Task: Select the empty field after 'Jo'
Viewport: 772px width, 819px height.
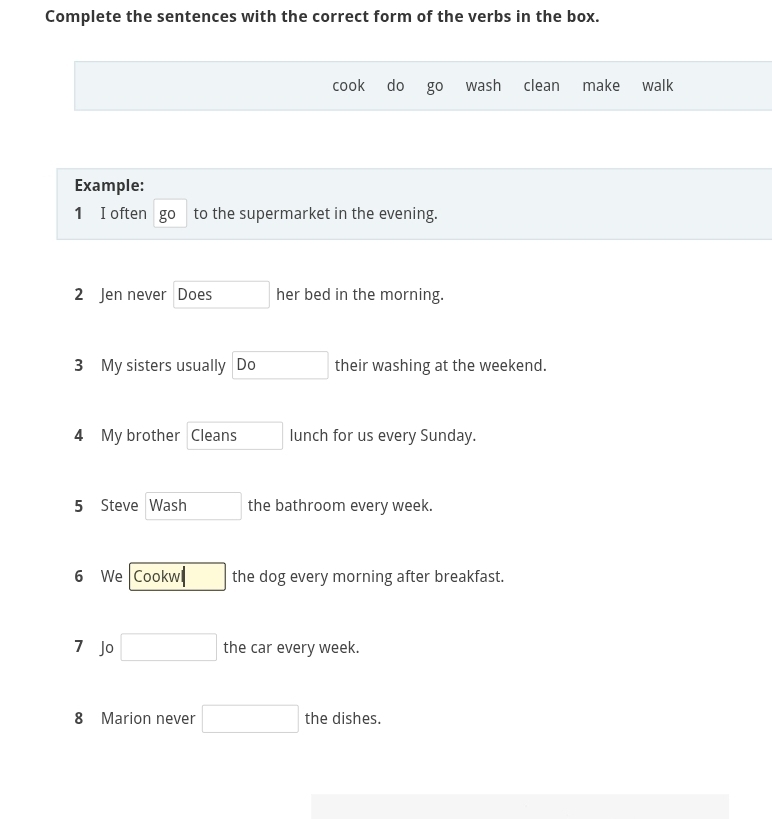Action: click(169, 647)
